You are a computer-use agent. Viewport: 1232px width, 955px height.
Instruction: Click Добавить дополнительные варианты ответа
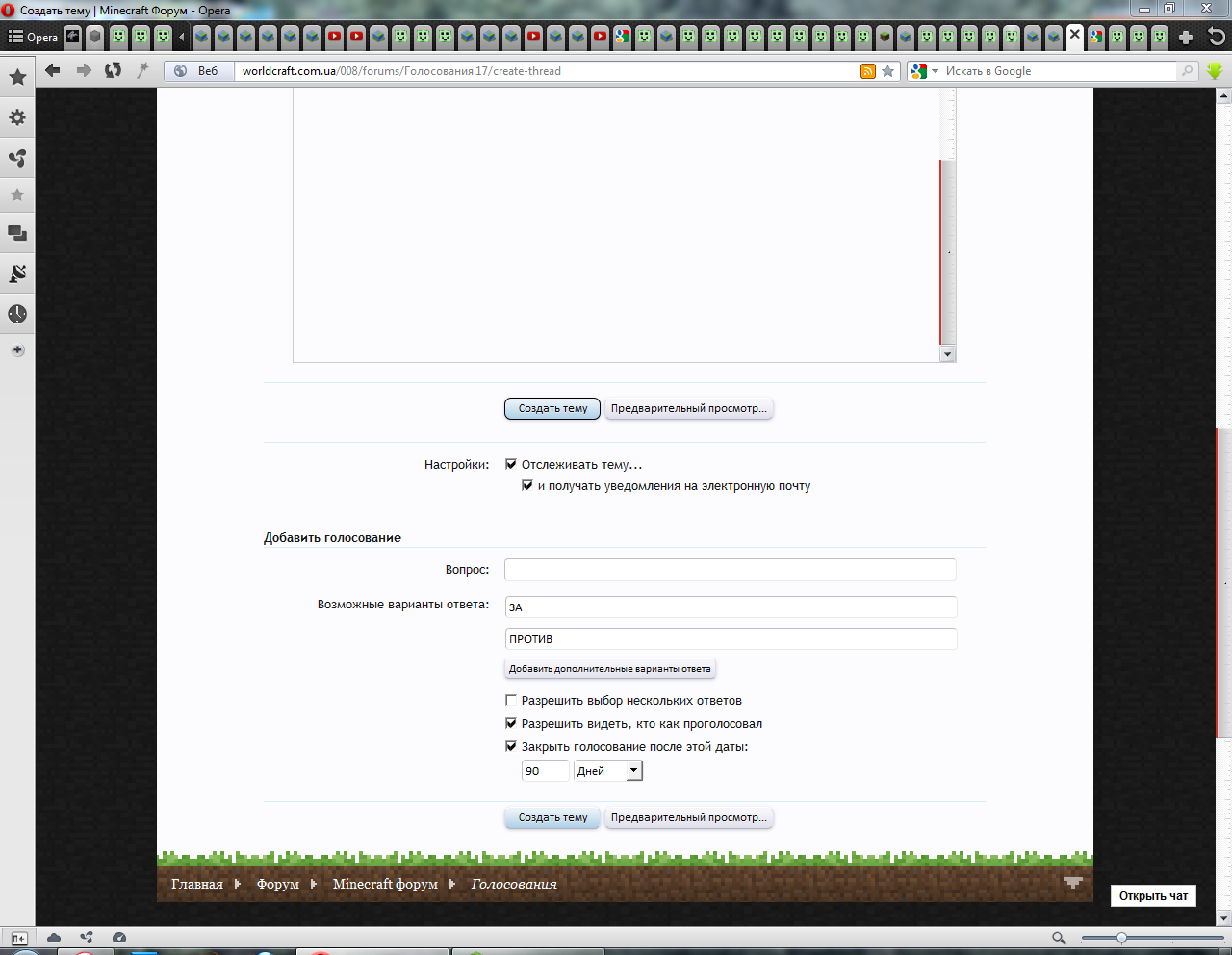point(610,669)
